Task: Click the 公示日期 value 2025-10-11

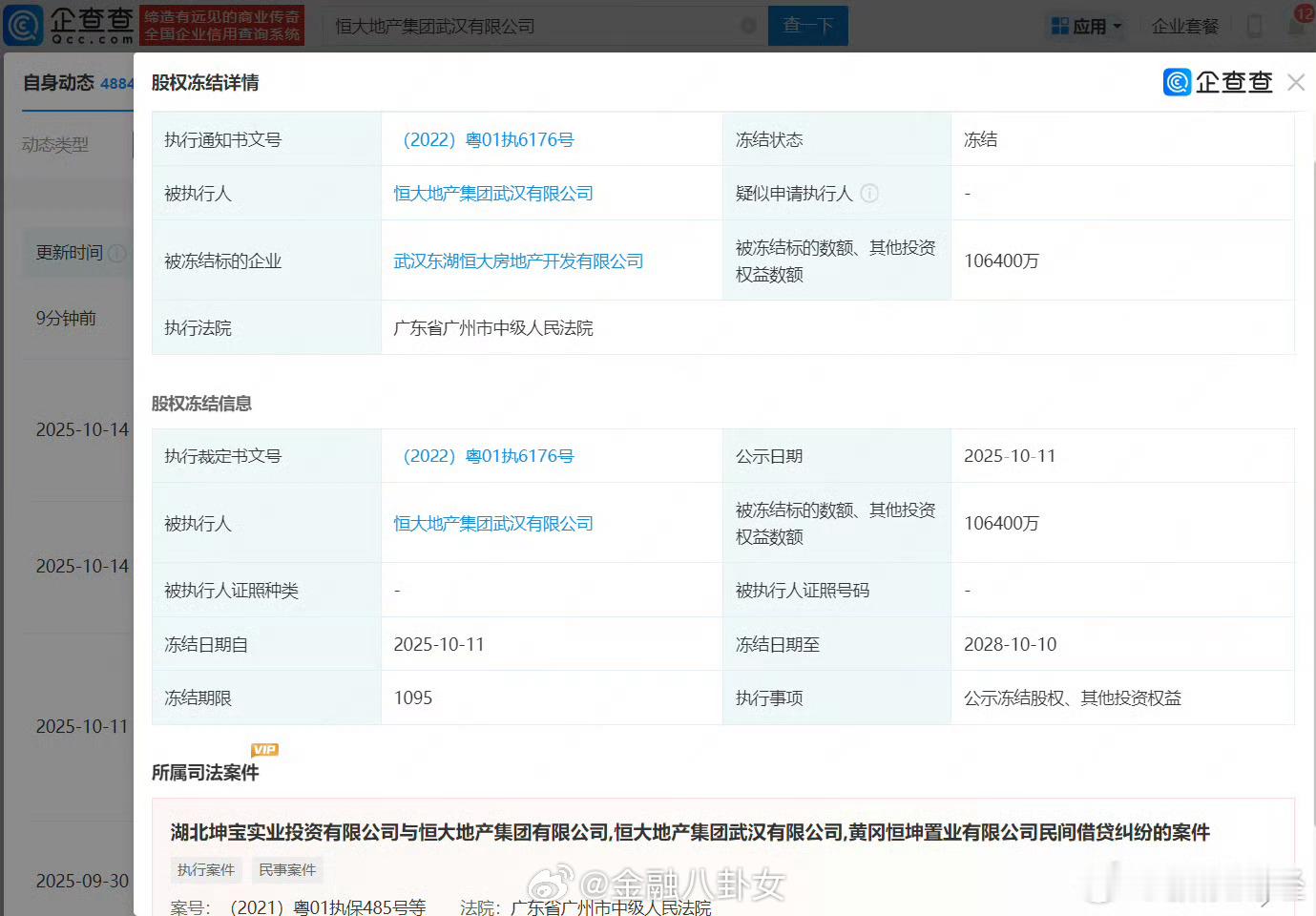Action: pyautogui.click(x=1010, y=456)
